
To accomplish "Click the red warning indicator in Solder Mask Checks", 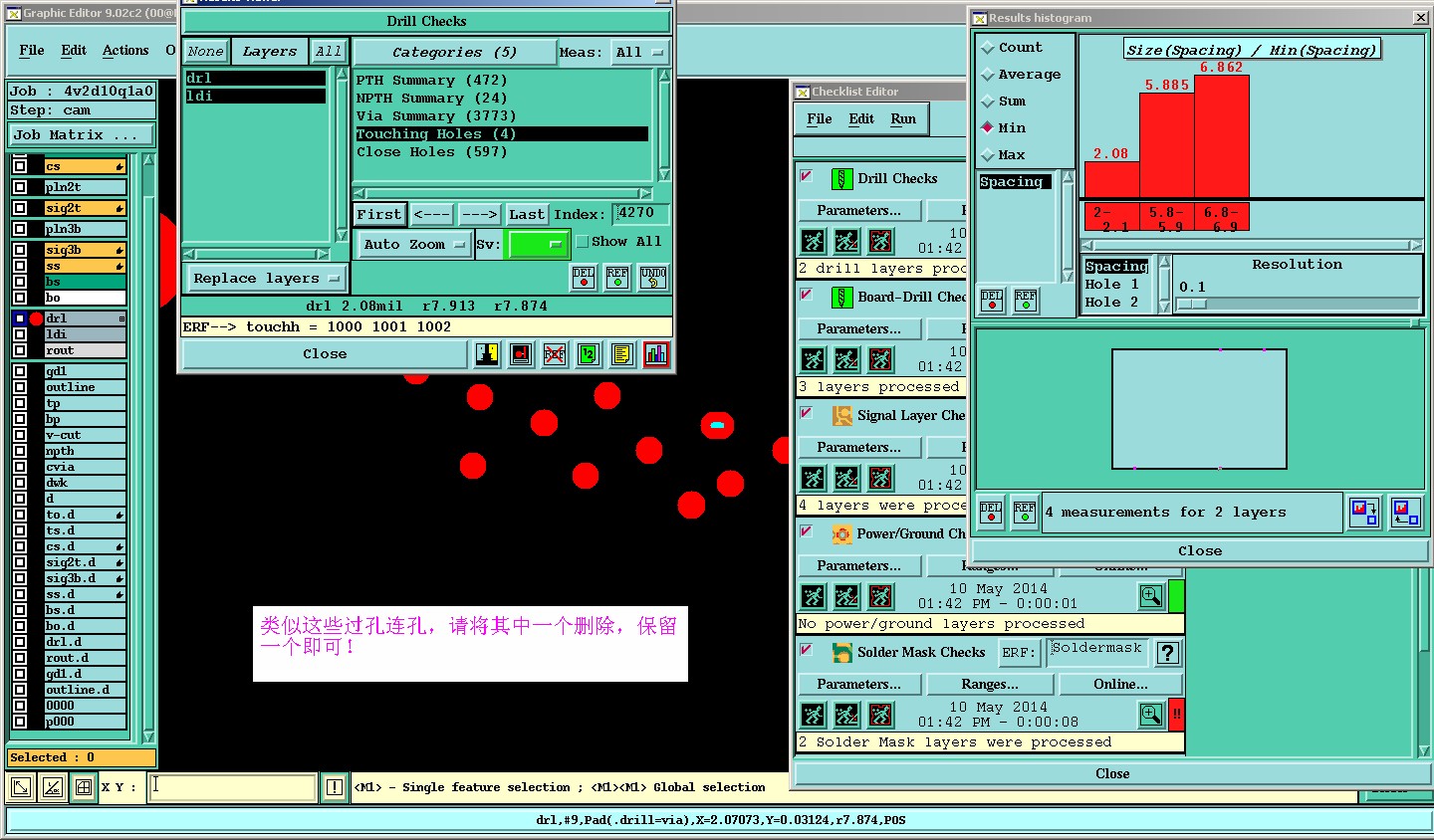I will coord(1176,715).
